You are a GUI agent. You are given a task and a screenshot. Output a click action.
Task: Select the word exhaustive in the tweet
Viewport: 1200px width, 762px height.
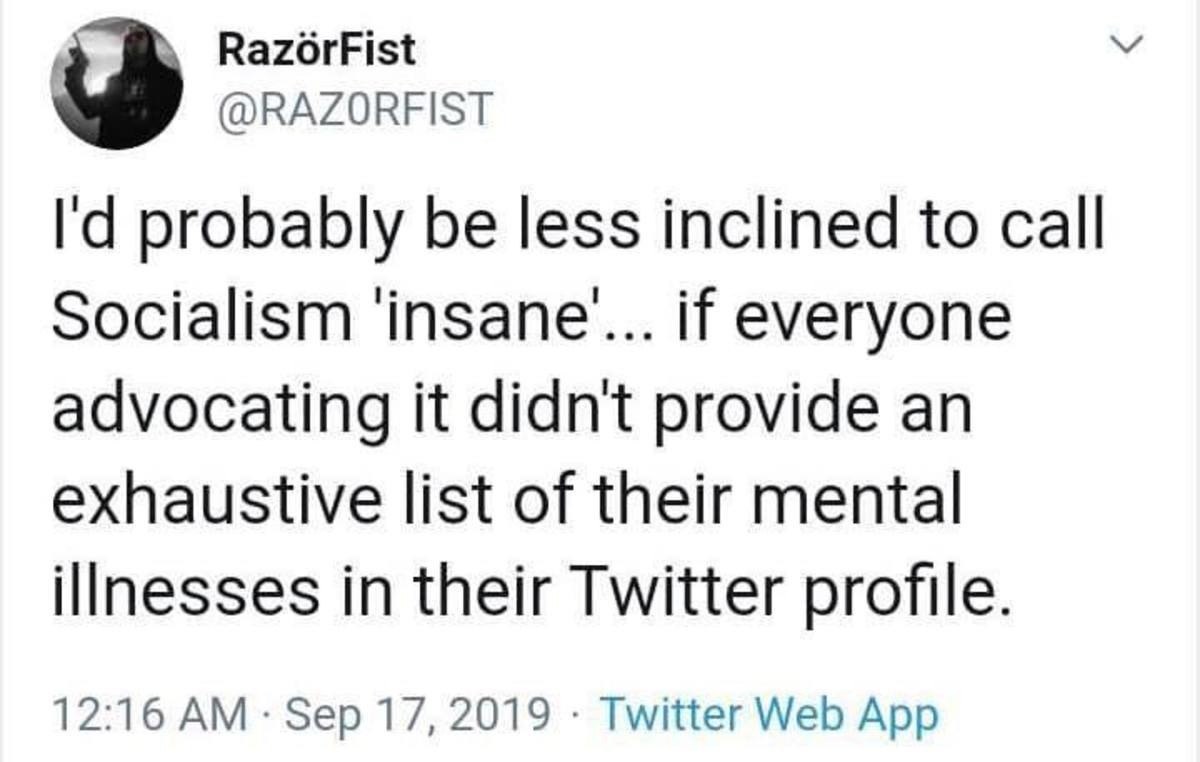tap(207, 504)
